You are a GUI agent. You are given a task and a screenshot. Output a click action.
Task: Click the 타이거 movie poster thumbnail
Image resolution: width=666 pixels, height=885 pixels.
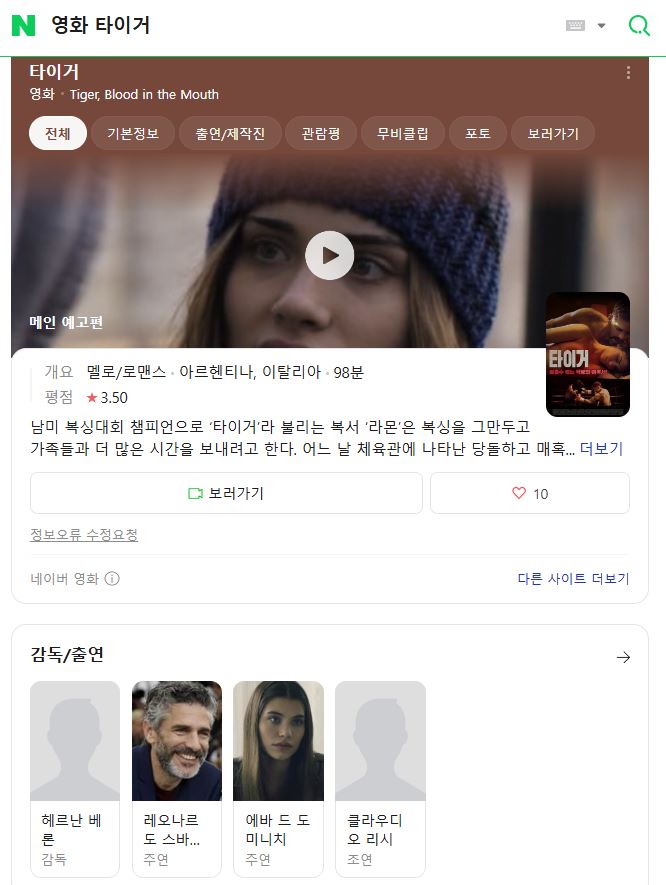point(587,354)
